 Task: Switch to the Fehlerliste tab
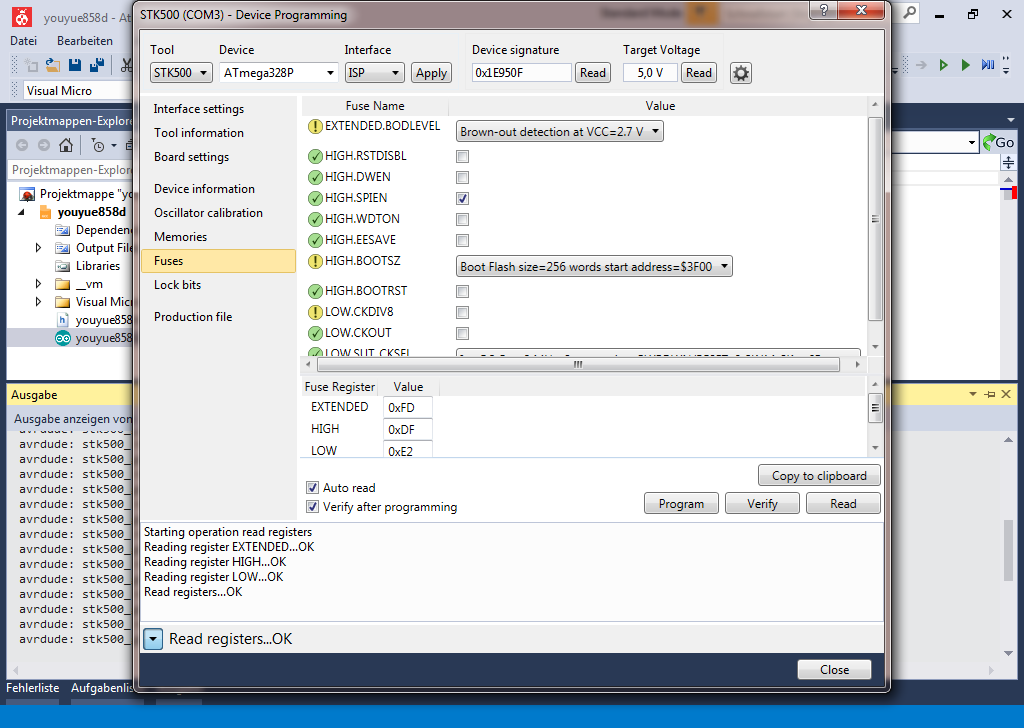tap(33, 688)
